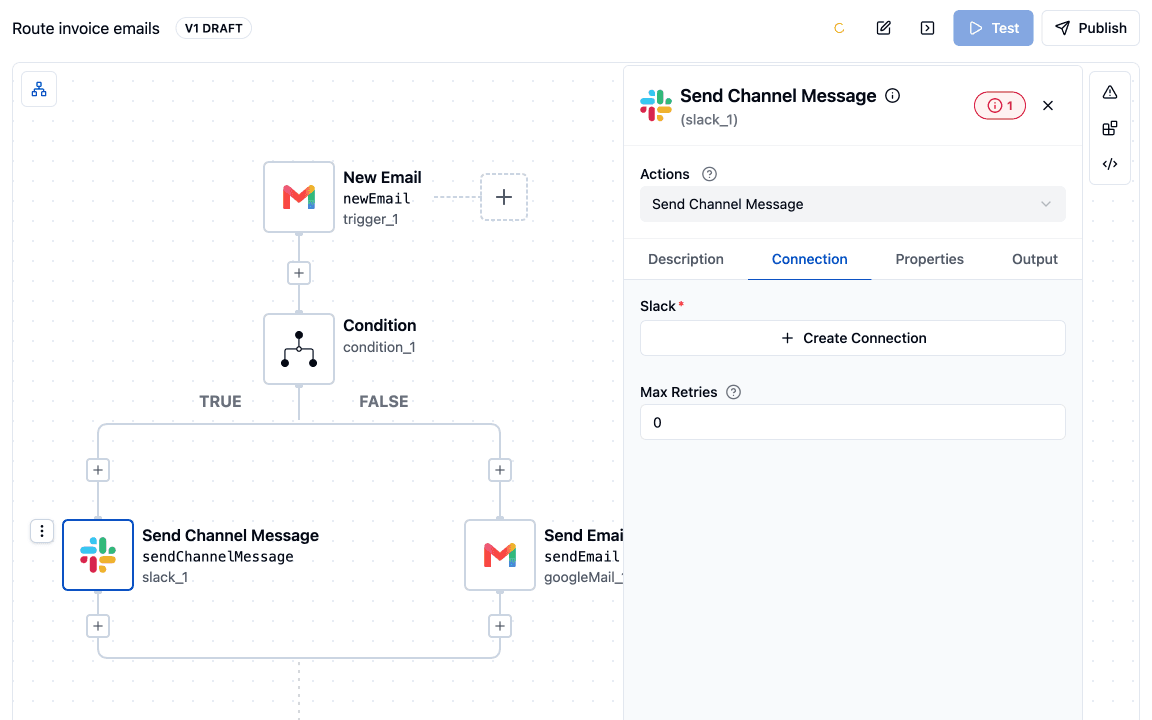The width and height of the screenshot is (1152, 720).
Task: Open the warnings triangle in right sidebar
Action: (1110, 93)
